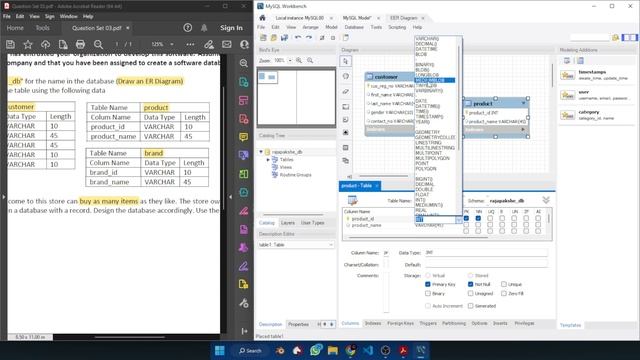
Task: Click the Data Type input field
Action: click(486, 253)
